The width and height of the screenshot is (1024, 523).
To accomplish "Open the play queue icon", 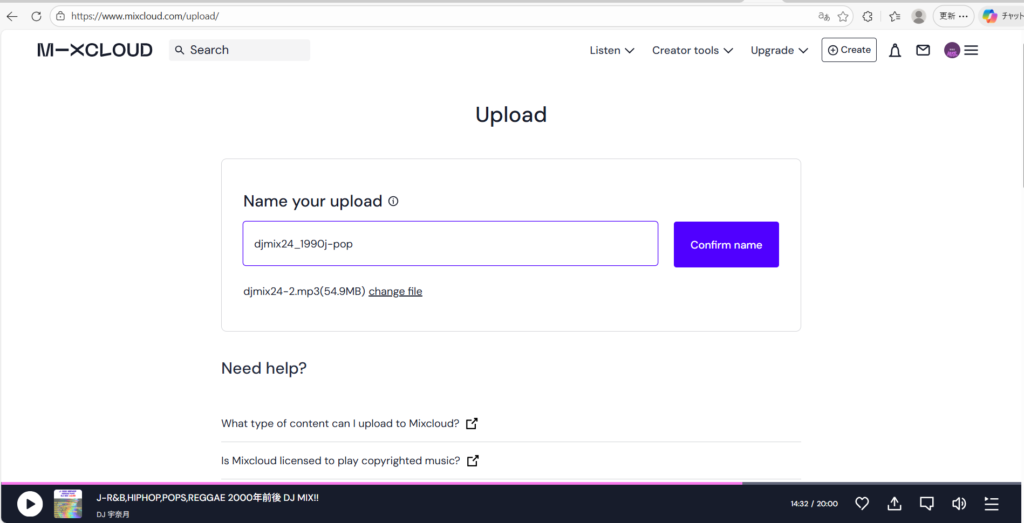I will [991, 503].
